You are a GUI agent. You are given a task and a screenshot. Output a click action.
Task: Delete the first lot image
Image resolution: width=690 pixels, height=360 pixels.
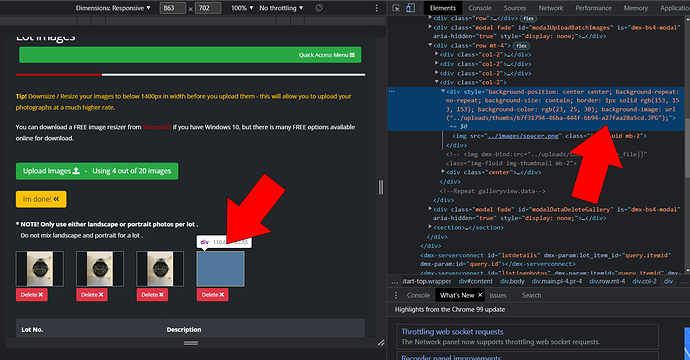[x=32, y=295]
